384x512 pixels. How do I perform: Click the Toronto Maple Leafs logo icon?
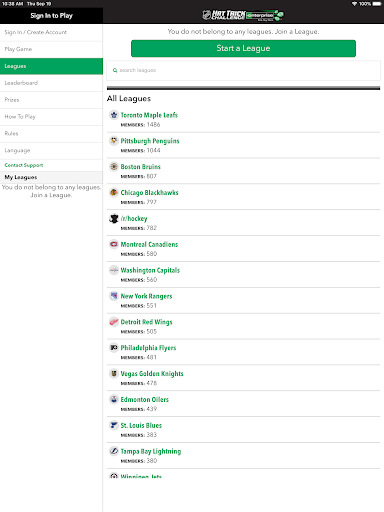point(114,115)
